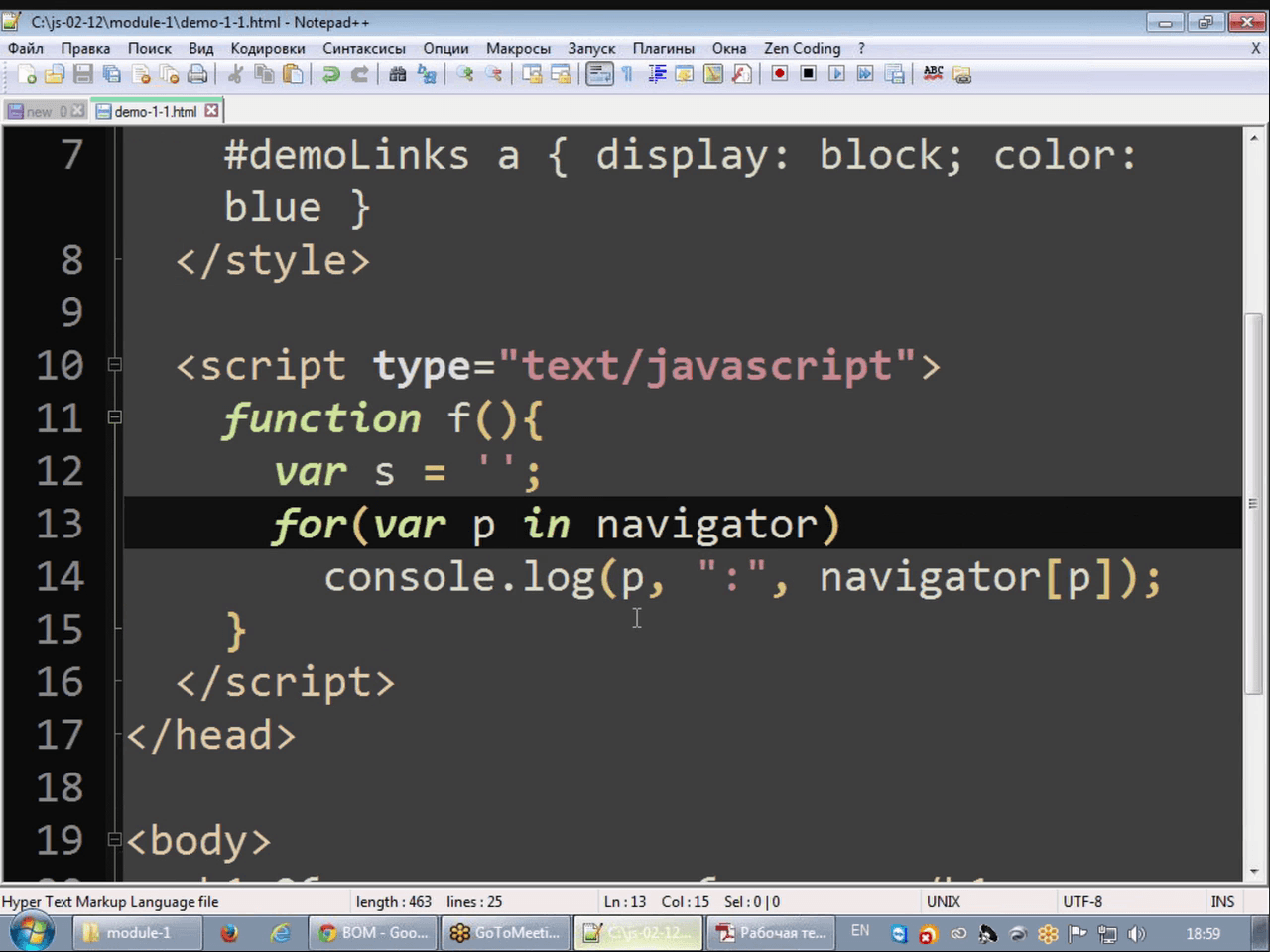The width and height of the screenshot is (1270, 952).
Task: Paste from clipboard icon
Action: pyautogui.click(x=293, y=74)
